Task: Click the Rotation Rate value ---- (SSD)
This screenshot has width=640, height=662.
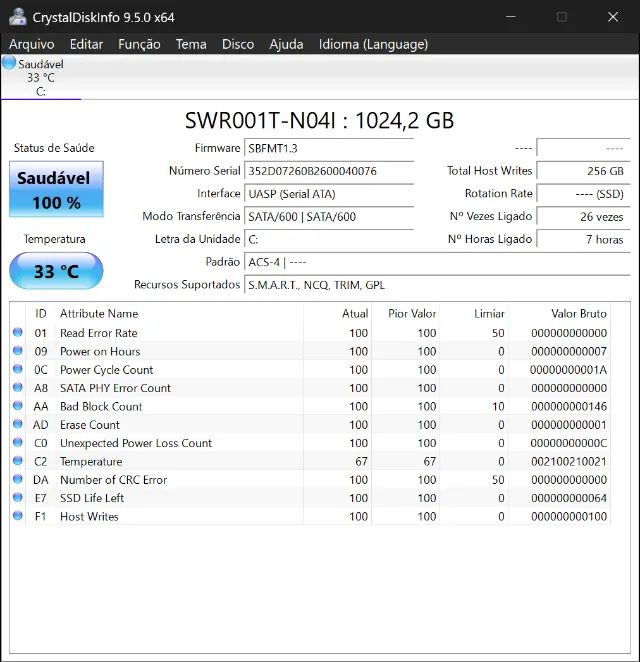Action: click(583, 194)
